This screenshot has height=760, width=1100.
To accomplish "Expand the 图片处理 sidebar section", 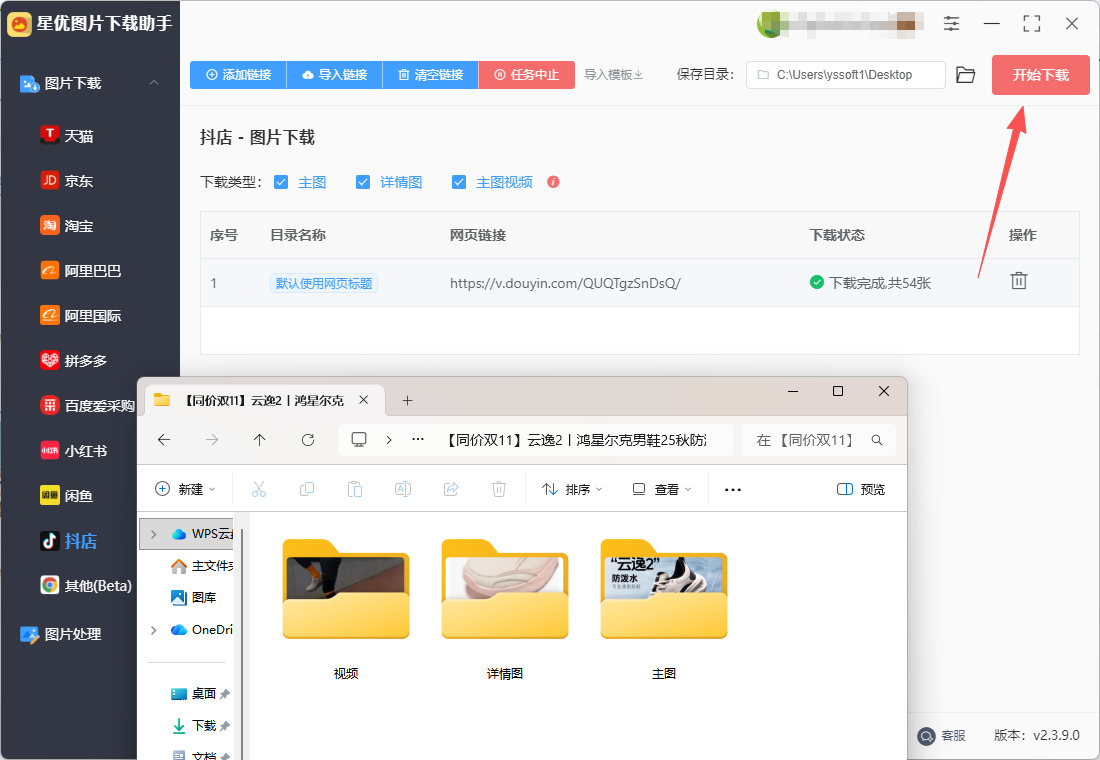I will tap(61, 634).
